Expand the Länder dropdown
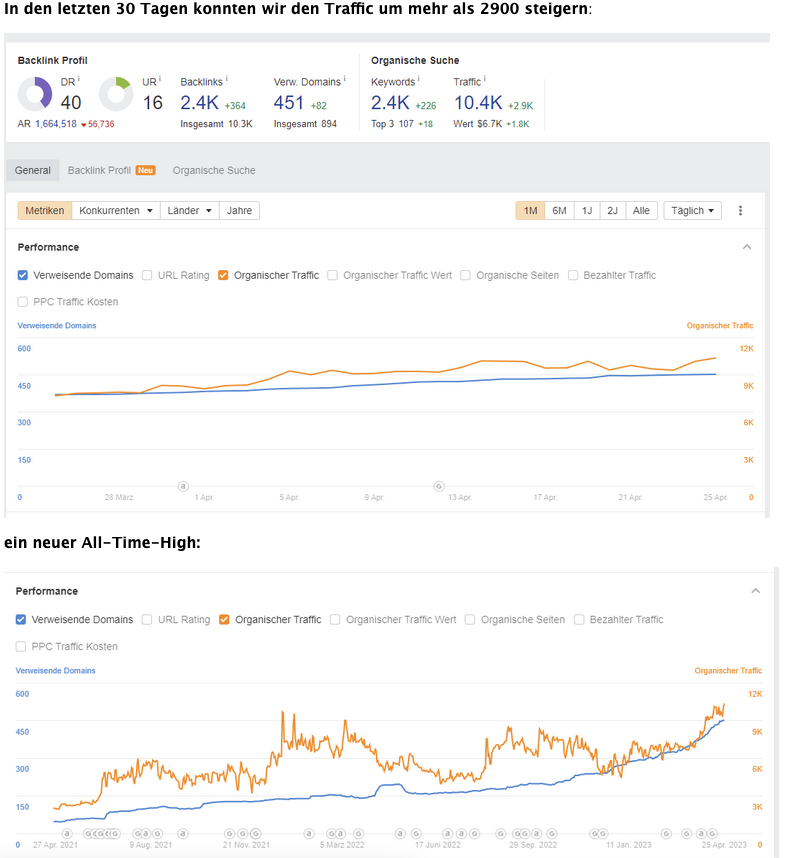Screen dimensions: 789x858 190,211
